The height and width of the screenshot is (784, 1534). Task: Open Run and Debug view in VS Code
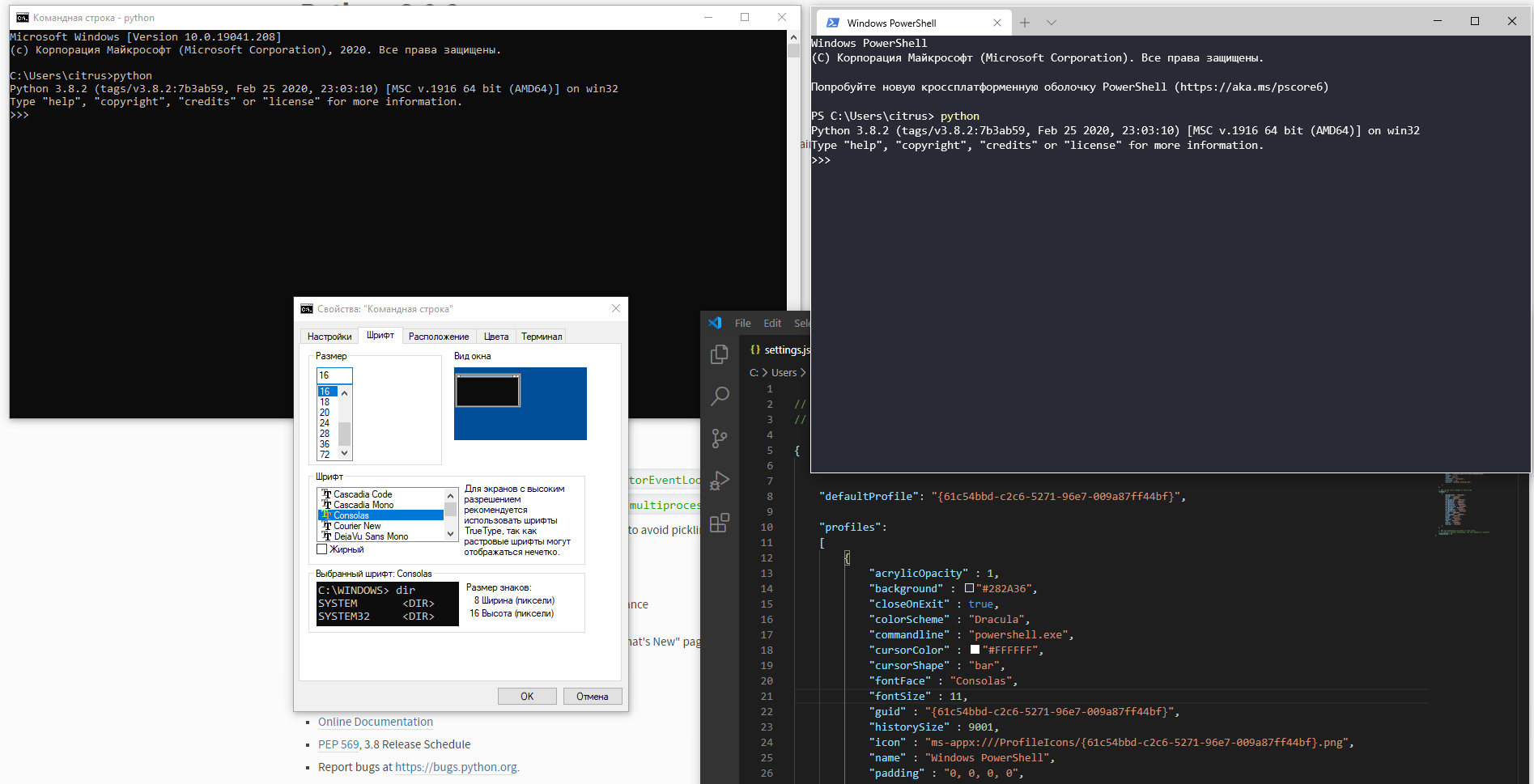(719, 481)
